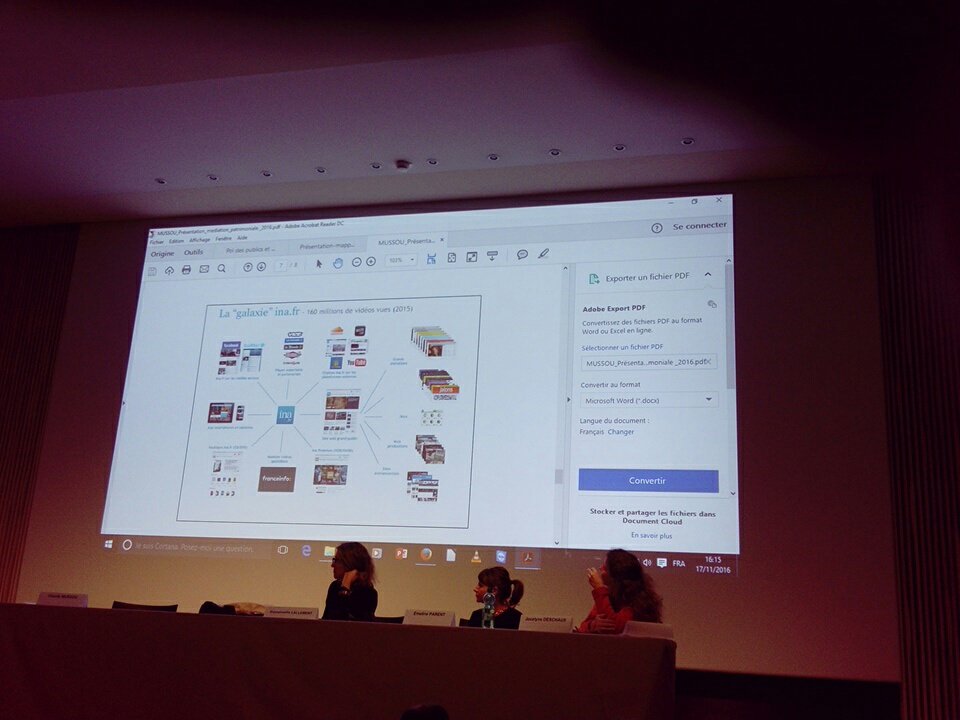Click the FRA language indicator
Screen dimensions: 960x720
tap(679, 563)
